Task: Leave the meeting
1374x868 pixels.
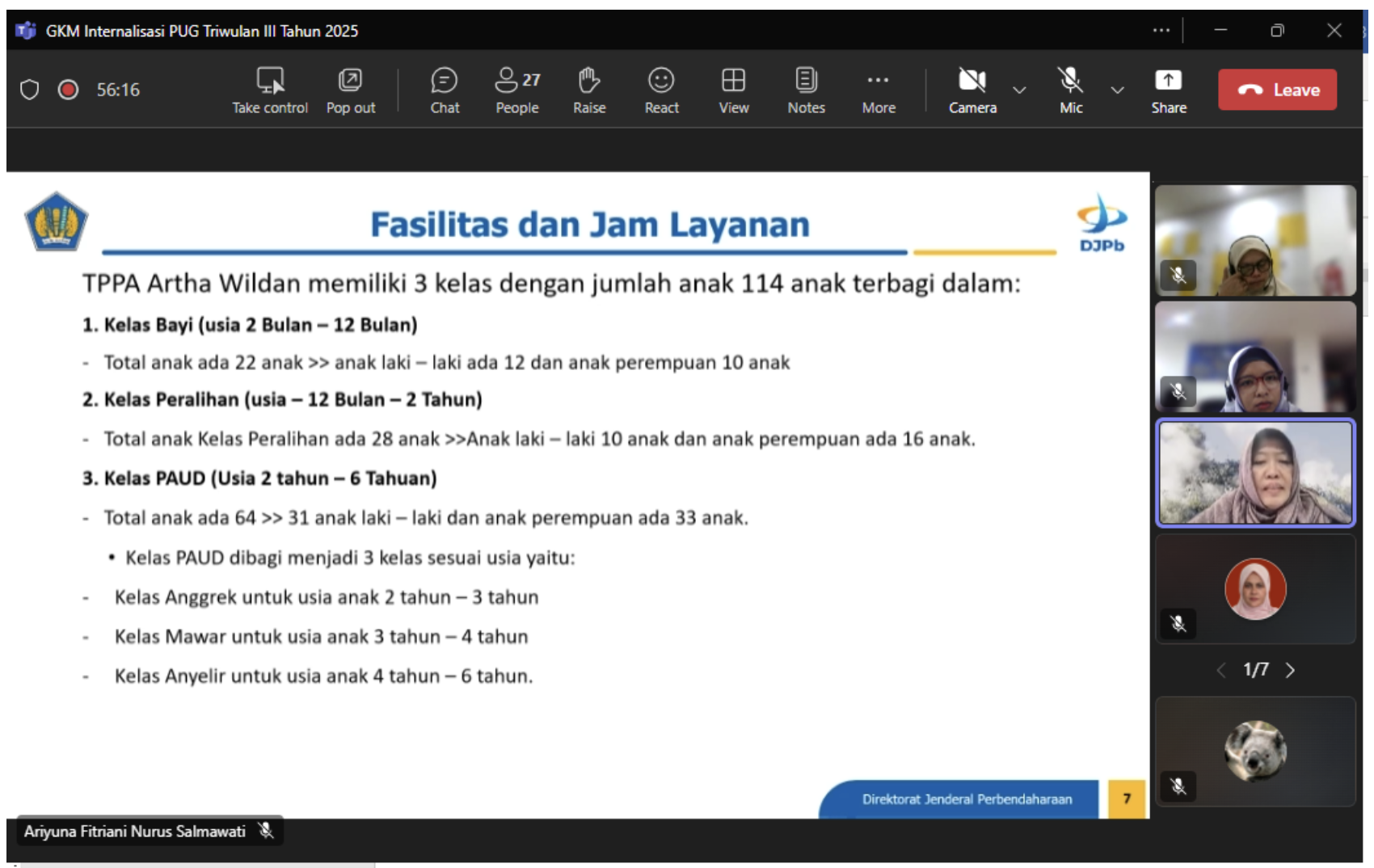Action: click(1276, 90)
